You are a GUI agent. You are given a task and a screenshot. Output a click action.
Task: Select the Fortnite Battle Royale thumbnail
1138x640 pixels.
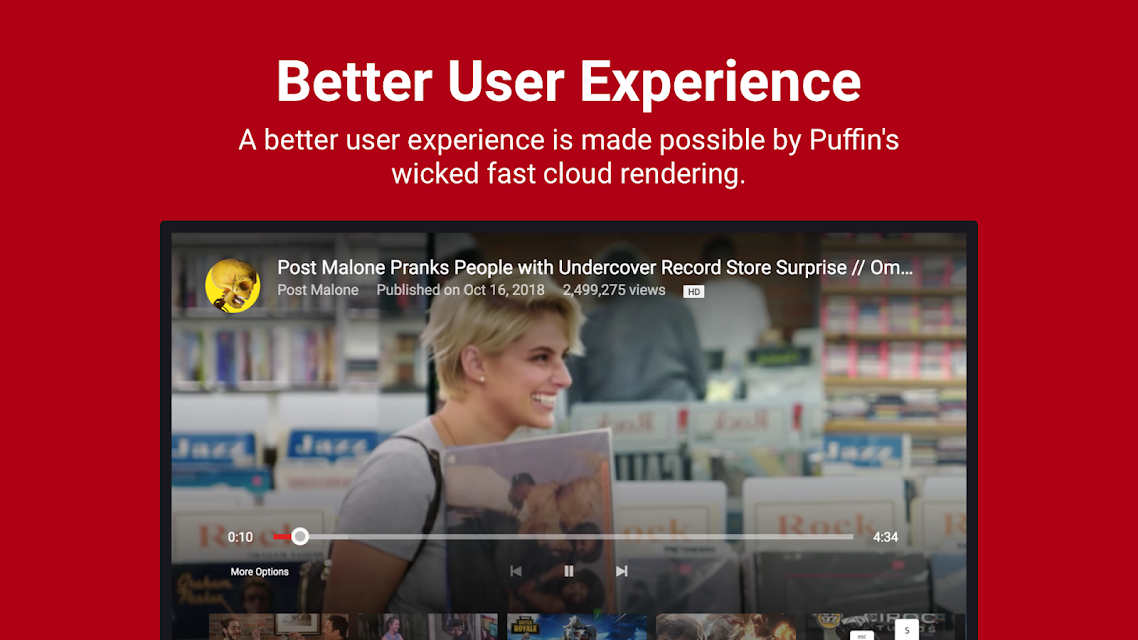577,627
